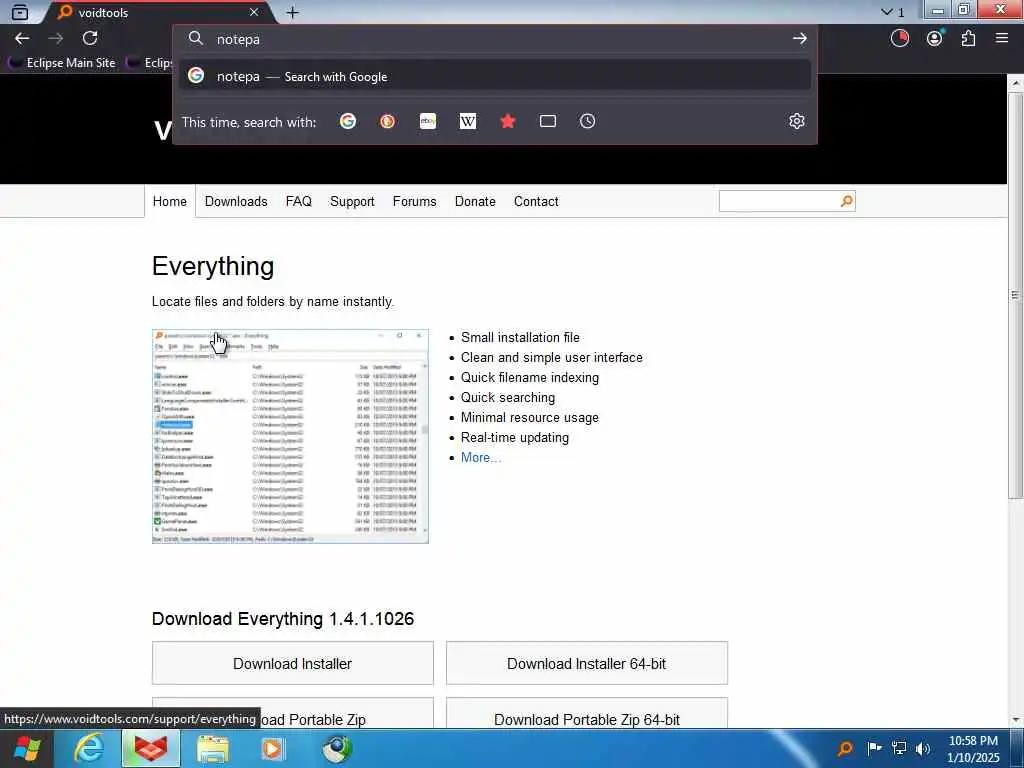Click into the address bar text 'notepa'
This screenshot has width=1024, height=768.
(x=238, y=39)
